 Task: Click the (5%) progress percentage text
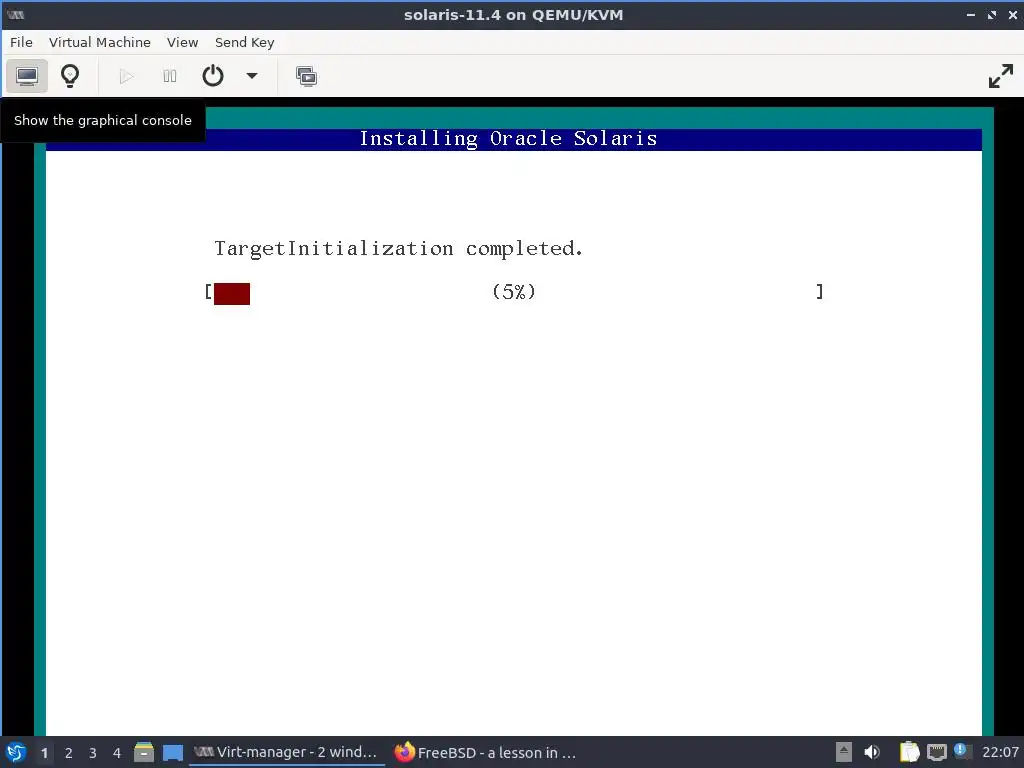(x=513, y=291)
